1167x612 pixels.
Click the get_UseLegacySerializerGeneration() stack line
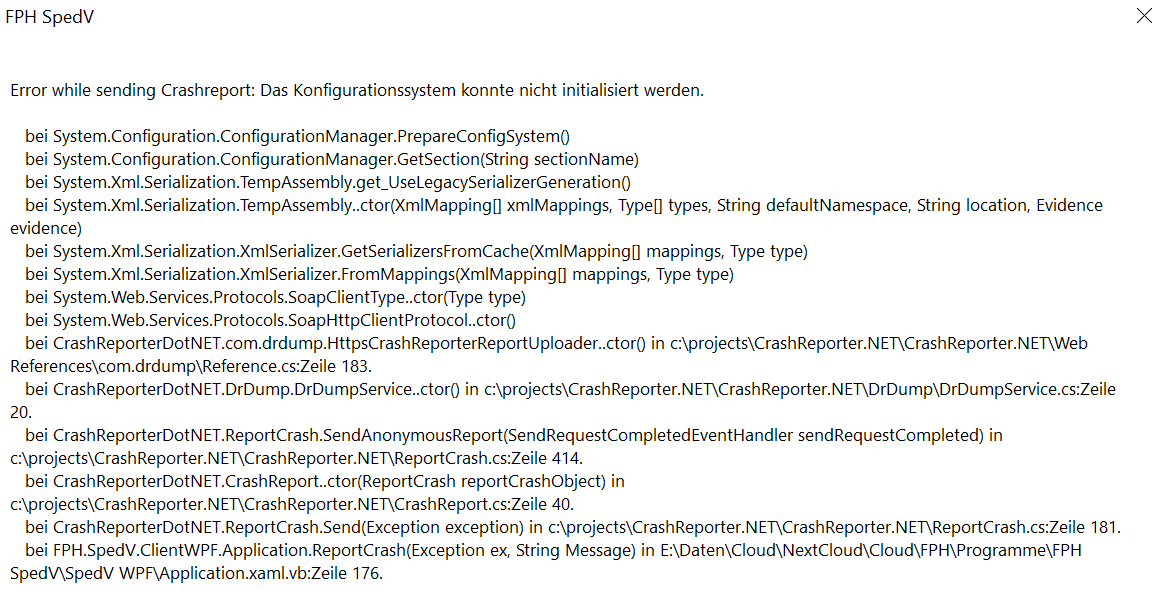(x=328, y=182)
